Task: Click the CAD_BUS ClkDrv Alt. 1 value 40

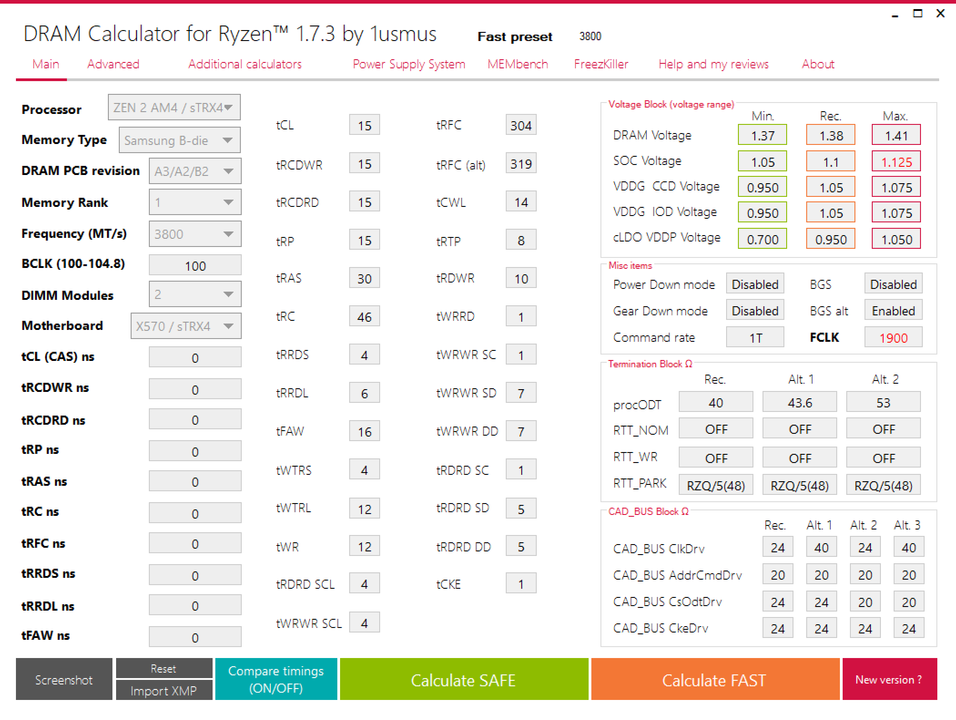Action: (x=821, y=547)
